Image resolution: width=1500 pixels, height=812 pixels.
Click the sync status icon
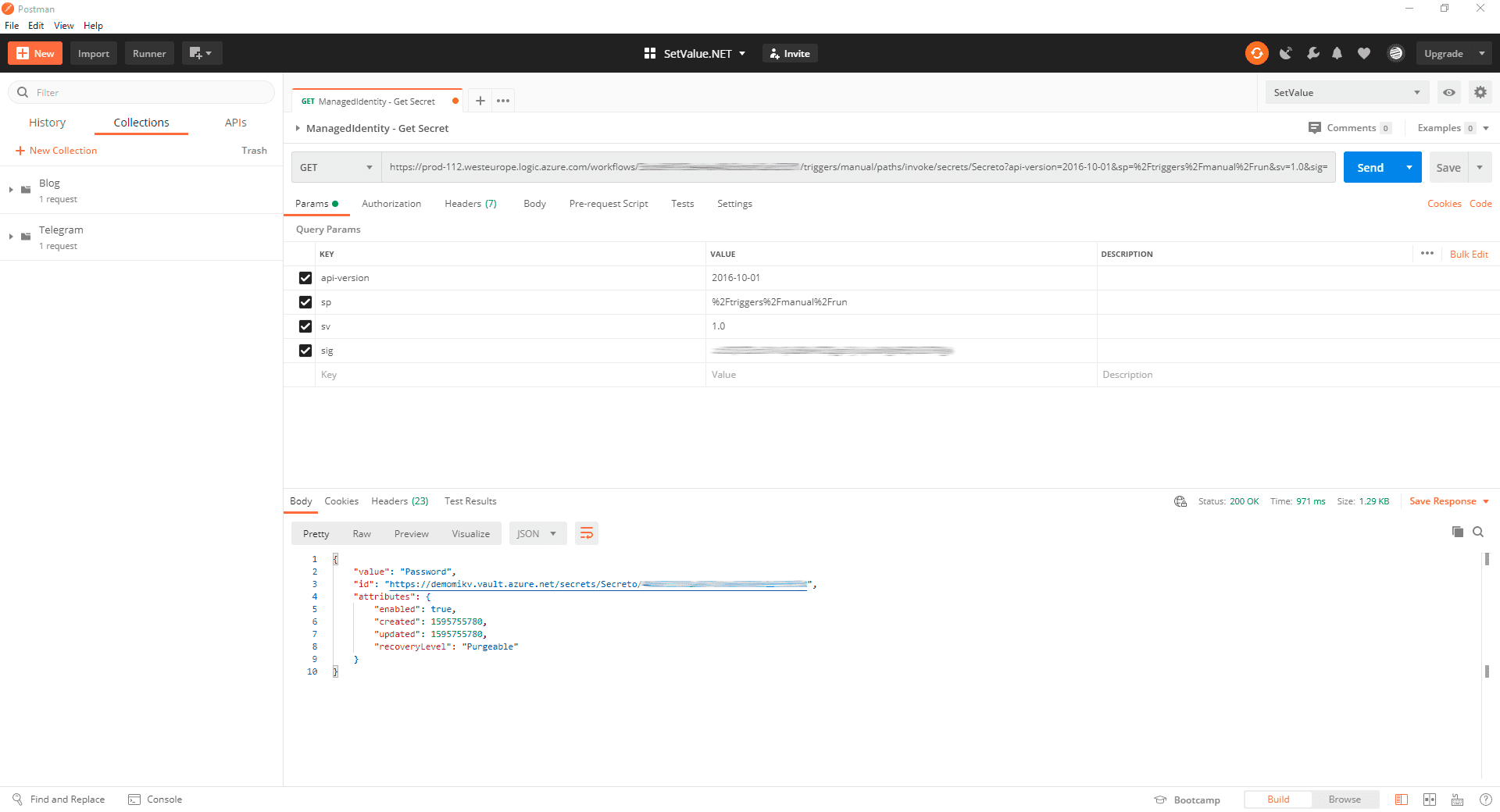click(x=1256, y=53)
